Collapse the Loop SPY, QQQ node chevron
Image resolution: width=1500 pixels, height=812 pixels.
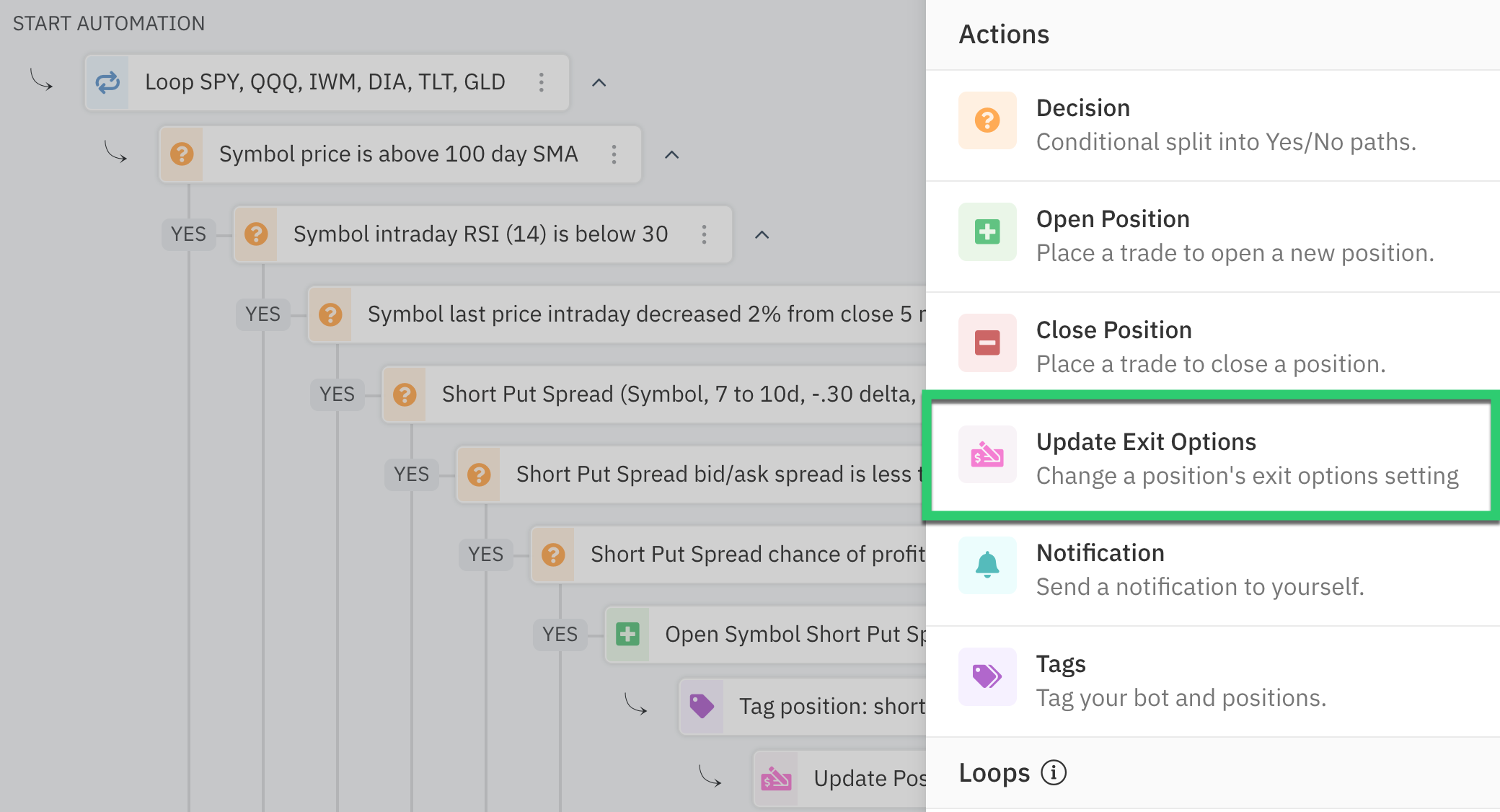[599, 83]
